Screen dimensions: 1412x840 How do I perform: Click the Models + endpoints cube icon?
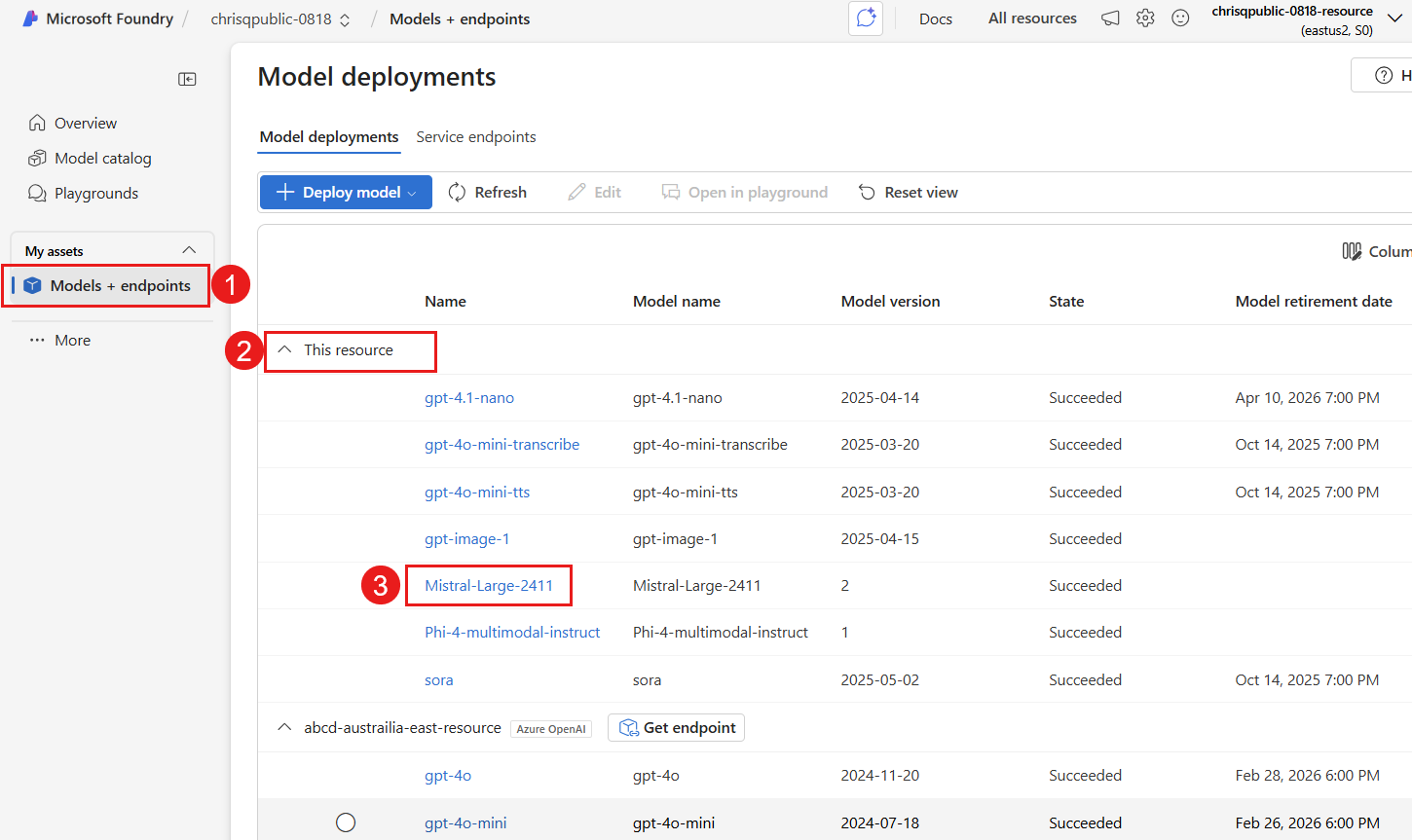(x=32, y=285)
